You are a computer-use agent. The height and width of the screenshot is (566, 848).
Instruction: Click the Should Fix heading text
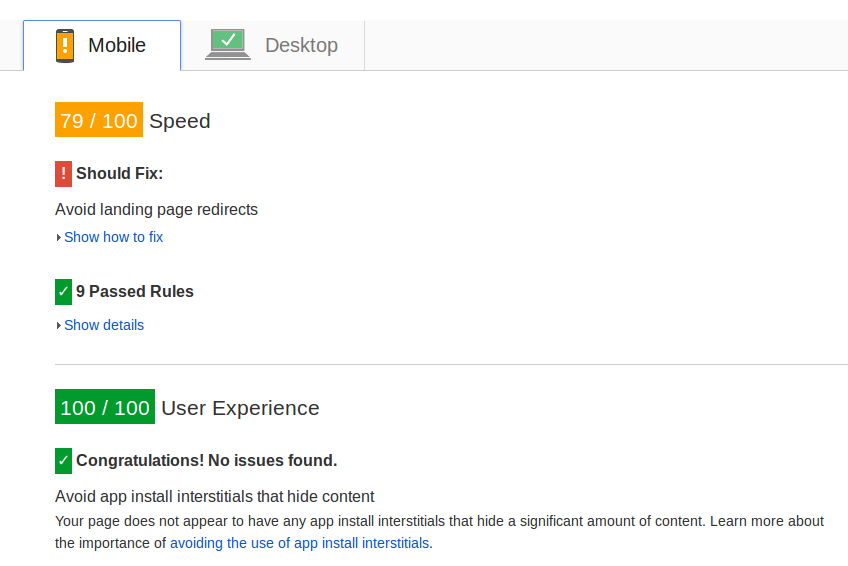point(120,174)
